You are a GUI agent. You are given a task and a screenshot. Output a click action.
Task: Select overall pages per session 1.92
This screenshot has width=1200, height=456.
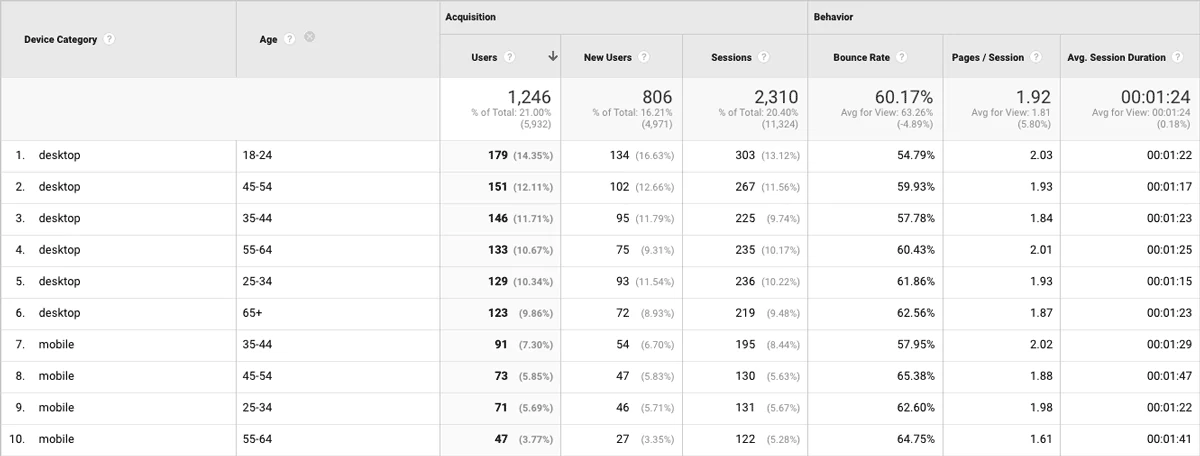(x=1034, y=97)
